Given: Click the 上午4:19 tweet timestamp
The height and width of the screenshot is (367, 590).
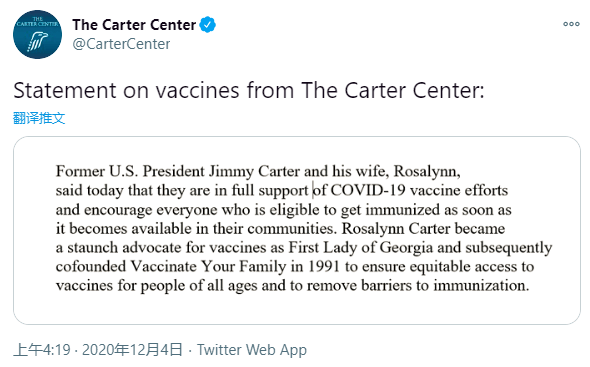Looking at the screenshot, I should click(42, 350).
